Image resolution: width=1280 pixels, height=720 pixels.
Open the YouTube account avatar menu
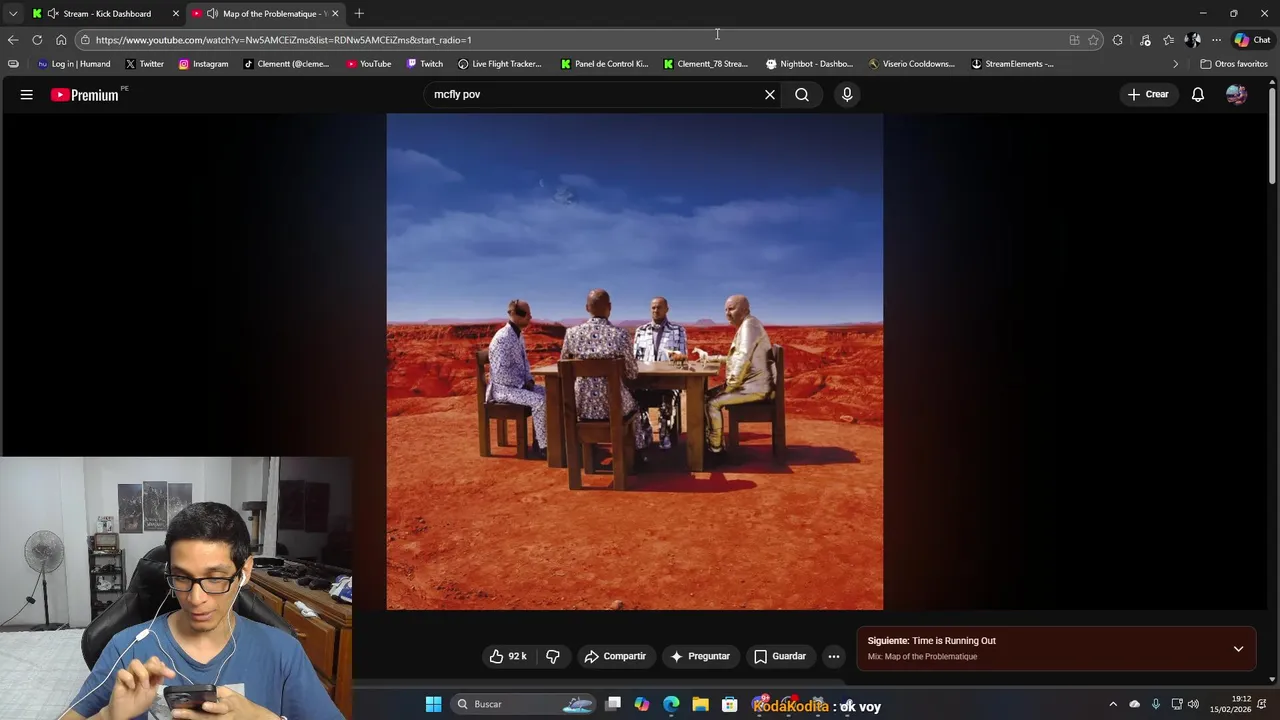pyautogui.click(x=1236, y=94)
